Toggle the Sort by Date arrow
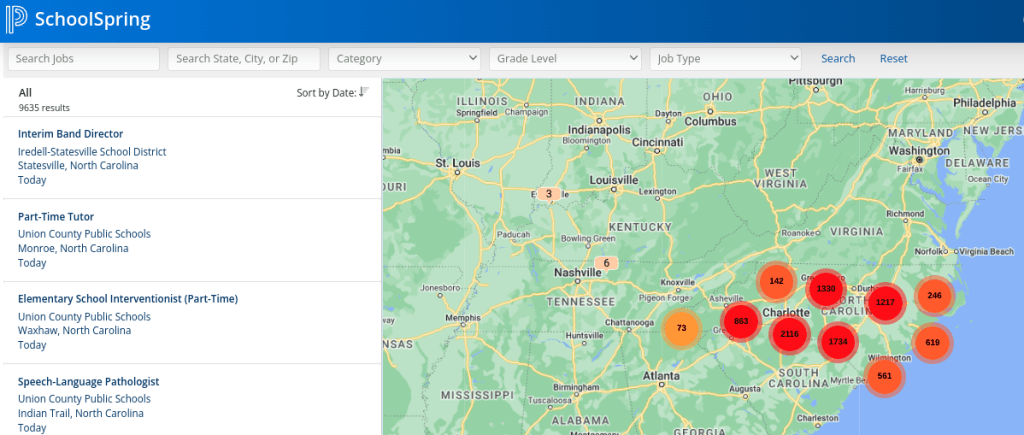The height and width of the screenshot is (435, 1024). [x=363, y=92]
